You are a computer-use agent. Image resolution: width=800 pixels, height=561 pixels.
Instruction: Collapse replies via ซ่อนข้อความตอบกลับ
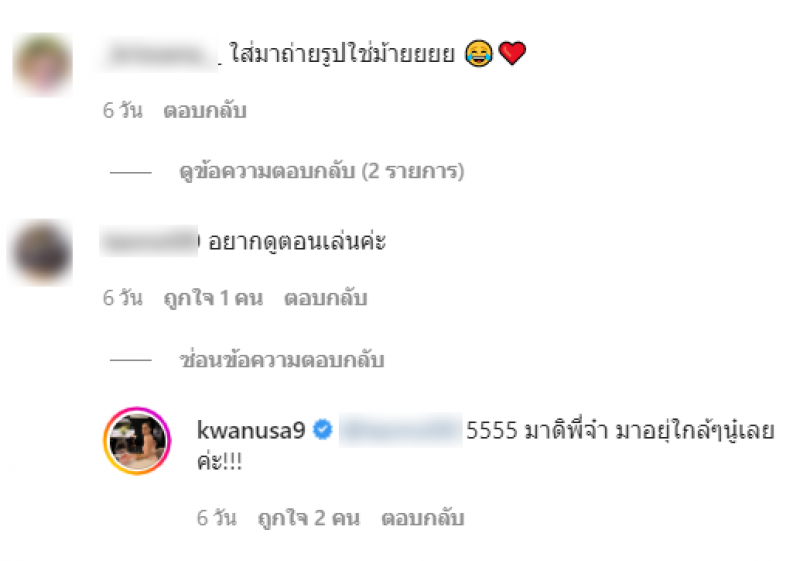(x=282, y=360)
